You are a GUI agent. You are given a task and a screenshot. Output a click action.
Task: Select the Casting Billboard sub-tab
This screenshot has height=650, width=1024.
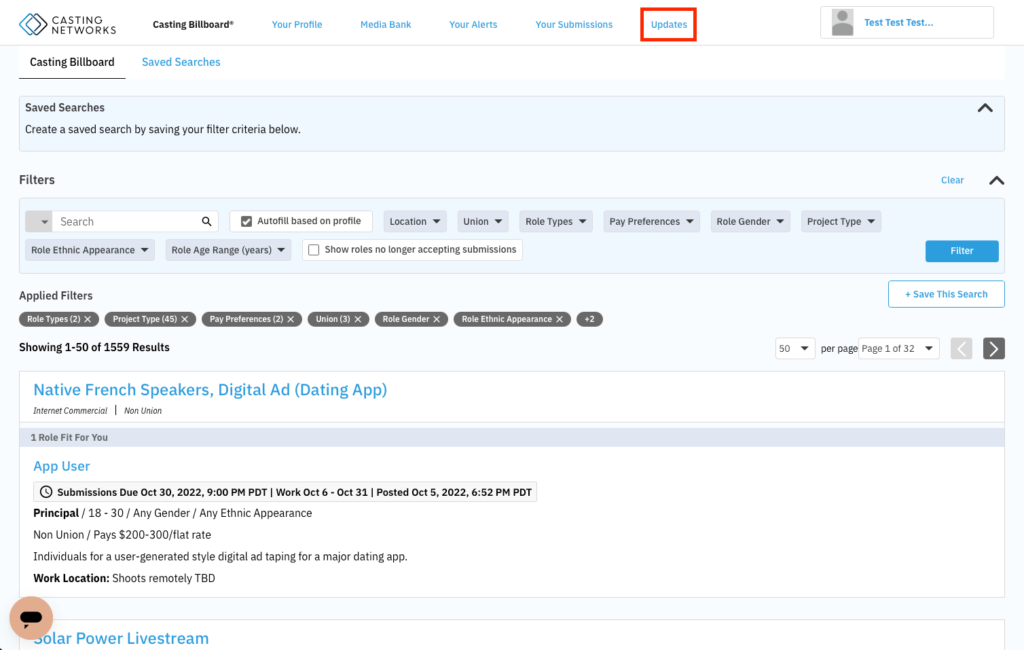pyautogui.click(x=72, y=62)
